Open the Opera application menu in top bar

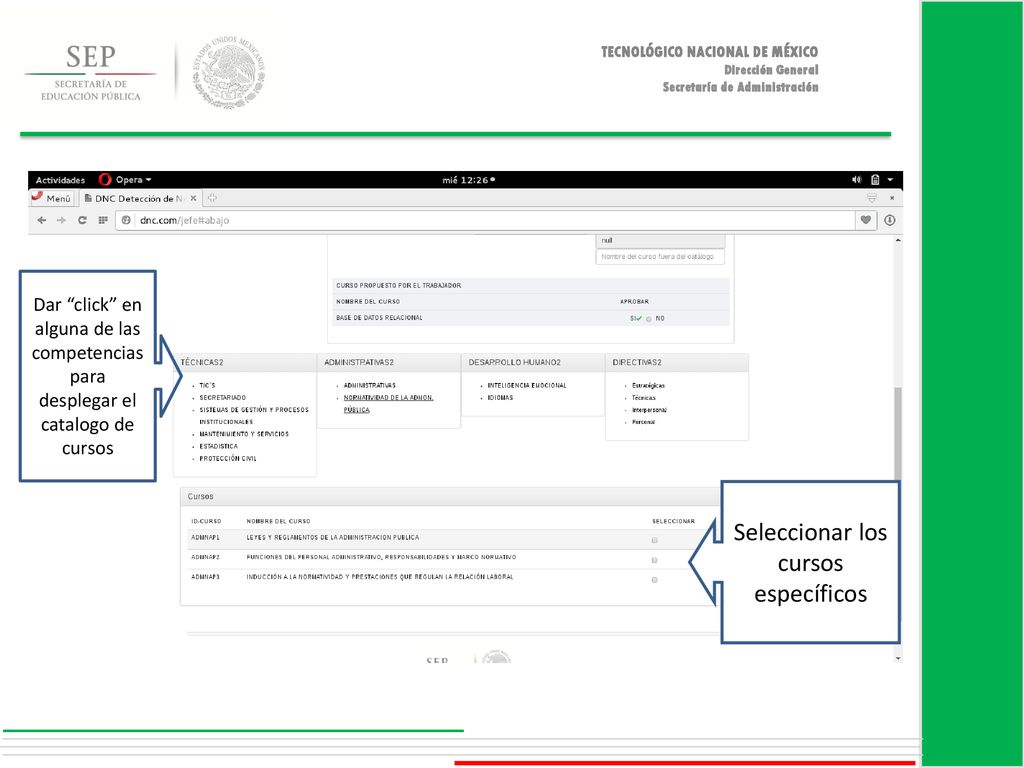125,180
